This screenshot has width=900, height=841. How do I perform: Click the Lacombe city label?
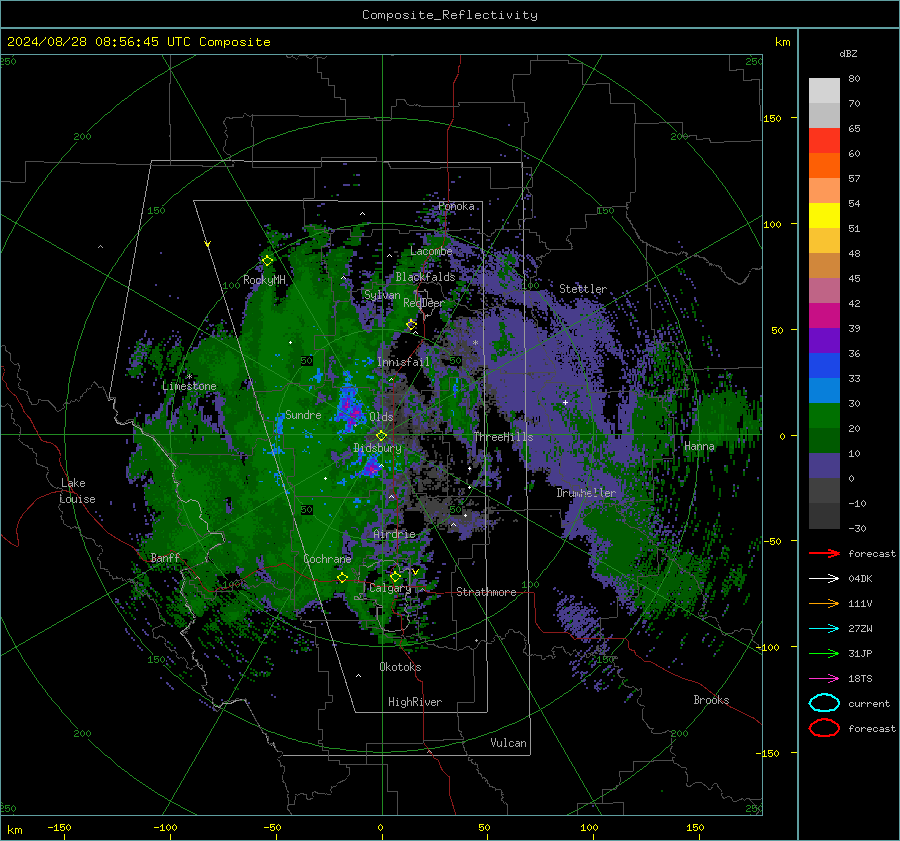pyautogui.click(x=431, y=251)
